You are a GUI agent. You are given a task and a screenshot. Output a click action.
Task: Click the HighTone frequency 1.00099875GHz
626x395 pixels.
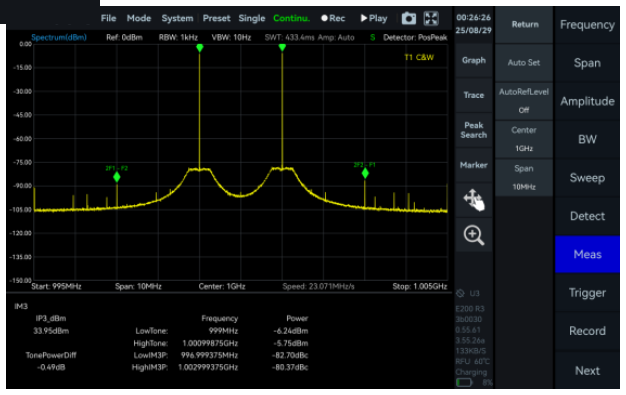(x=210, y=343)
